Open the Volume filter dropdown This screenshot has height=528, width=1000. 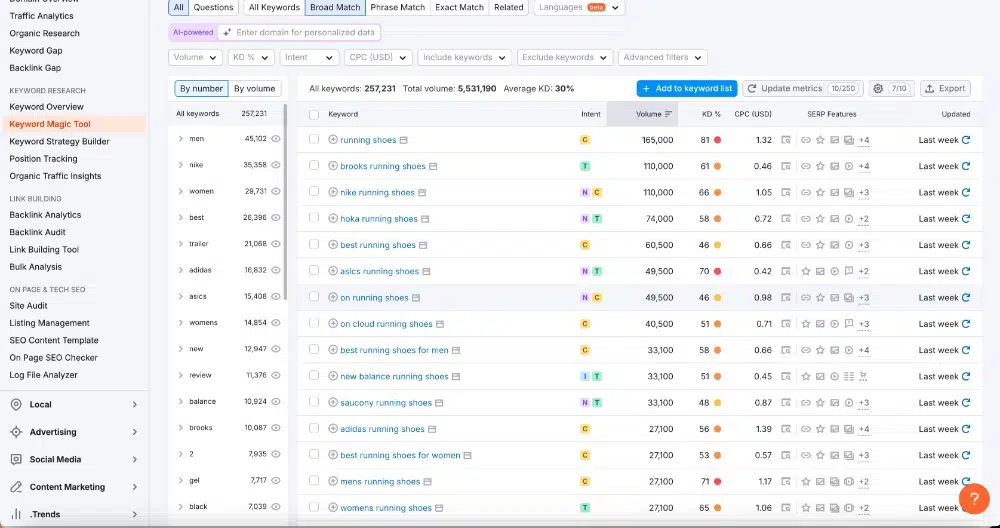point(196,57)
